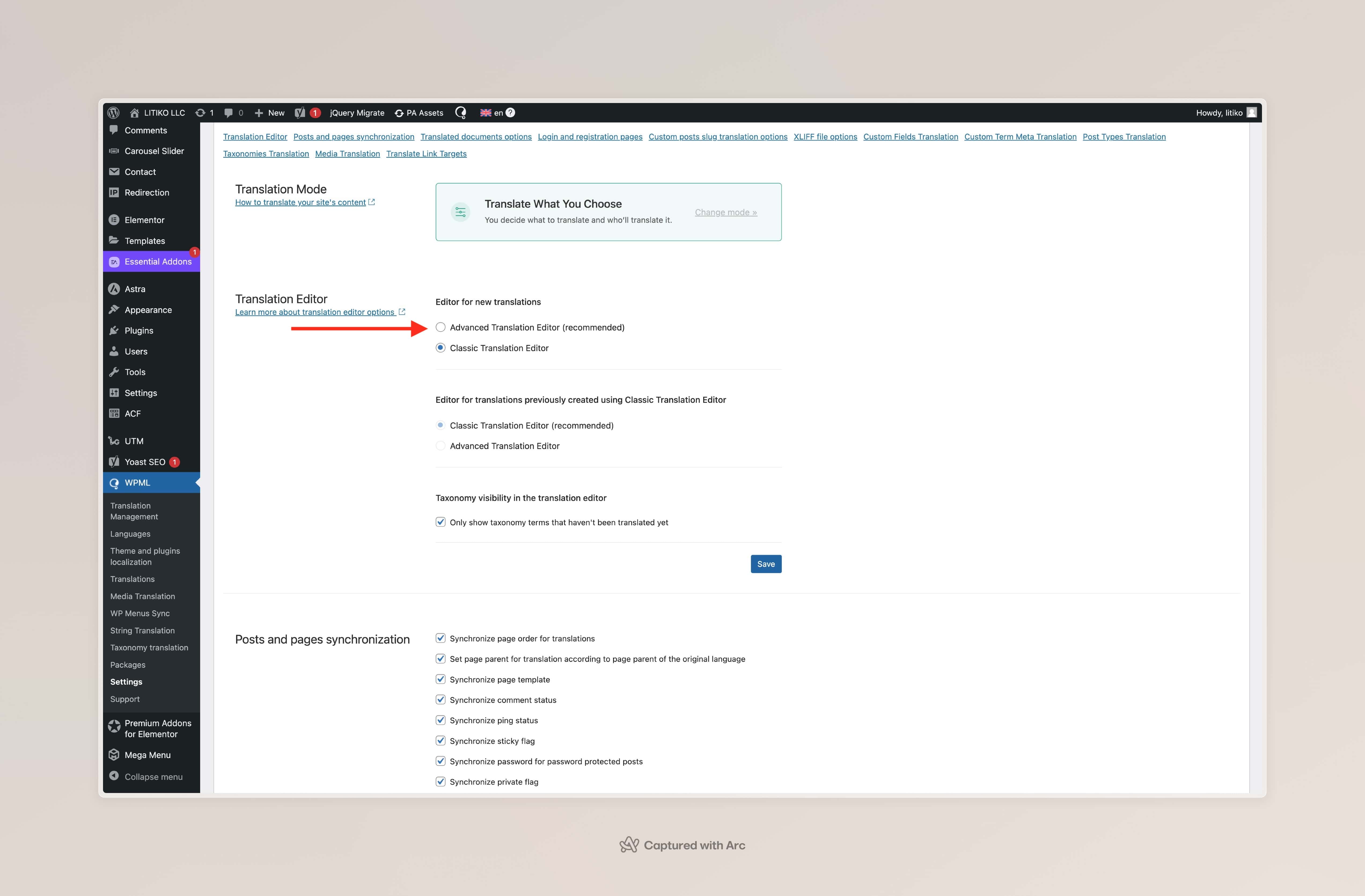This screenshot has height=896, width=1365.
Task: Click the Translate What You Choose box
Action: (608, 212)
